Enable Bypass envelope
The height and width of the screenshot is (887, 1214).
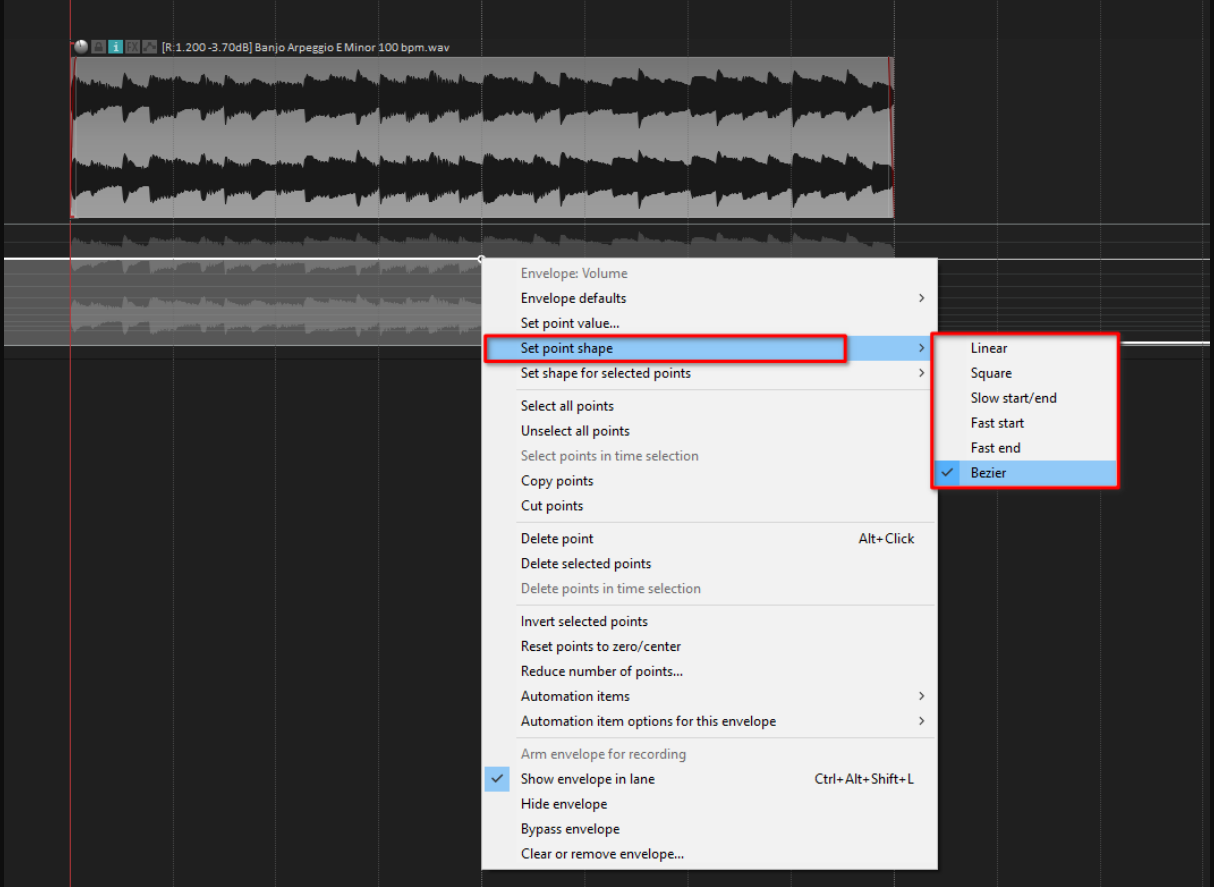click(570, 828)
